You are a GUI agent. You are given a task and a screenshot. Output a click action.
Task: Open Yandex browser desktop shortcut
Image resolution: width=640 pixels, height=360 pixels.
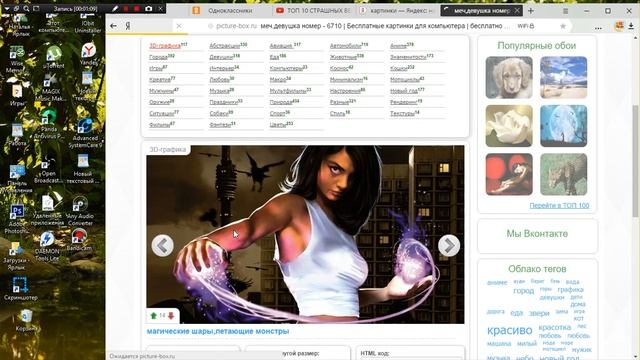(88, 54)
